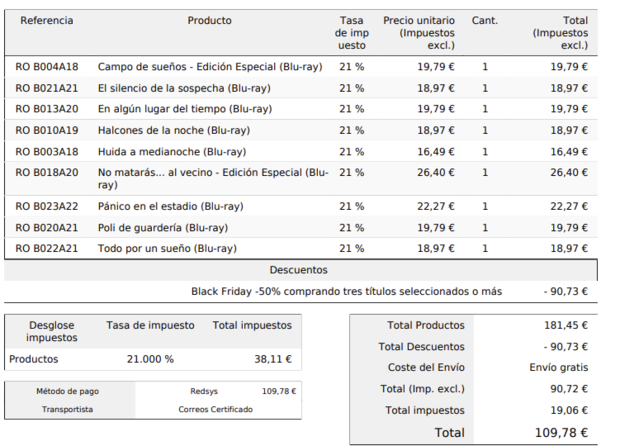Click the Descuentos section header
Image resolution: width=620 pixels, height=446 pixels.
pos(298,270)
